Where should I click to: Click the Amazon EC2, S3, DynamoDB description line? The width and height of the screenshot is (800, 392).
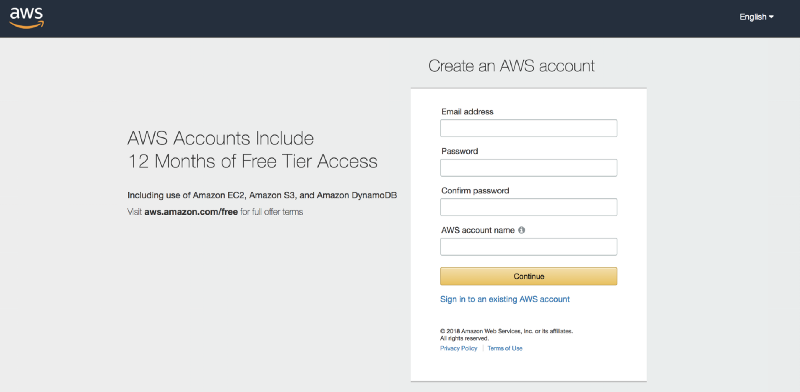[x=262, y=195]
